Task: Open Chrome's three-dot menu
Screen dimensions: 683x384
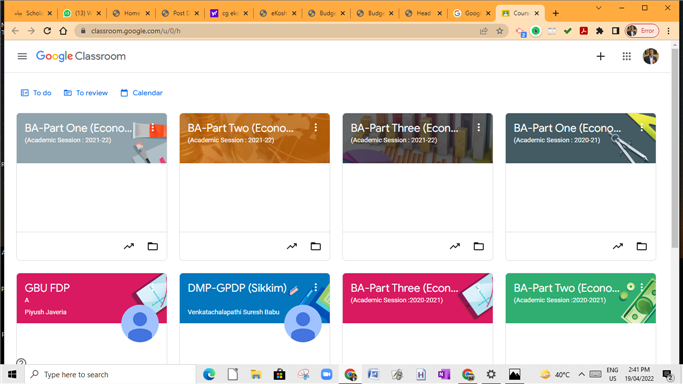Action: (669, 31)
